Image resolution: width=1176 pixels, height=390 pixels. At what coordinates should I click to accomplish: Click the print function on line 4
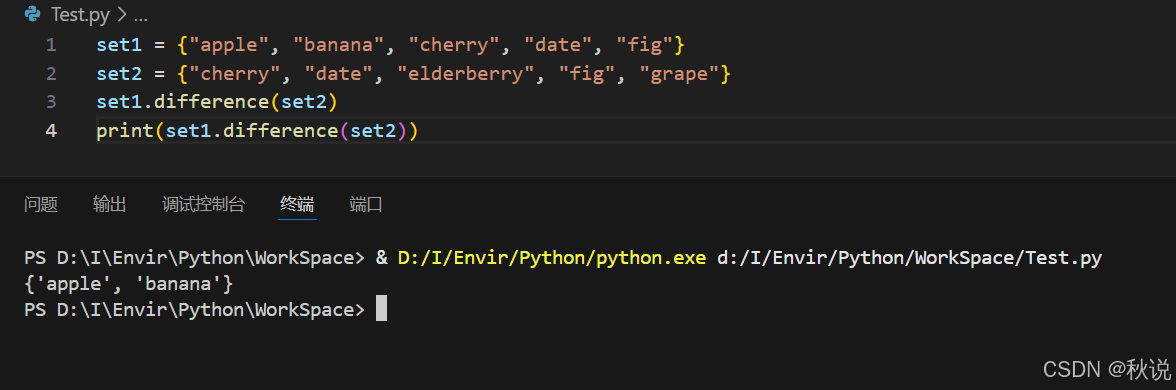[125, 130]
